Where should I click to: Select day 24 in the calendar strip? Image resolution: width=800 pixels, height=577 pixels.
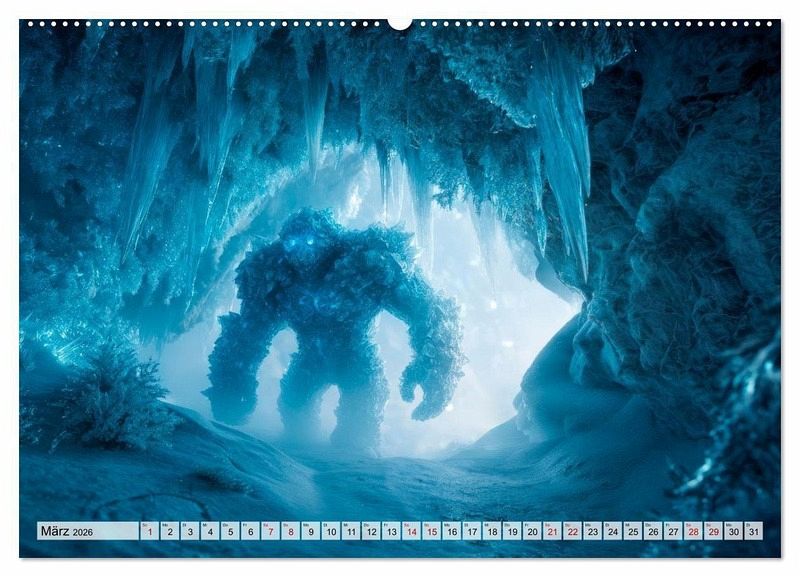(613, 531)
